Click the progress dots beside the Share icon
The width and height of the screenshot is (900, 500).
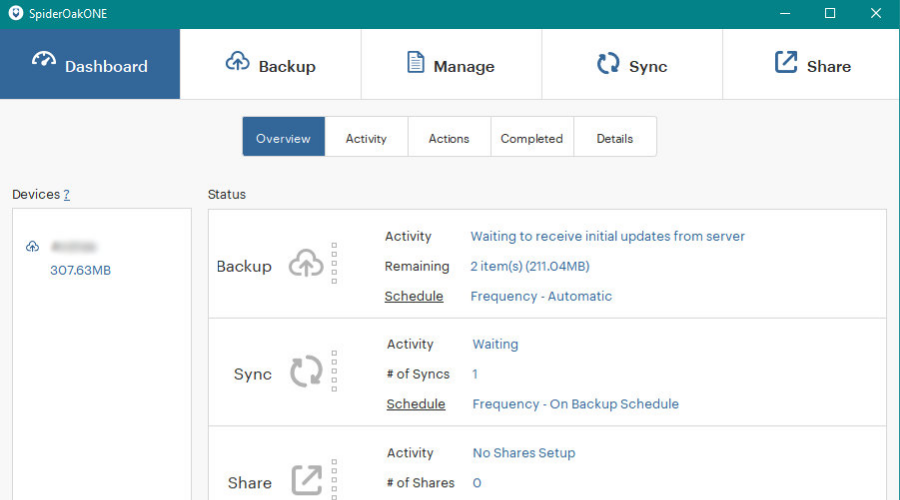pos(334,479)
